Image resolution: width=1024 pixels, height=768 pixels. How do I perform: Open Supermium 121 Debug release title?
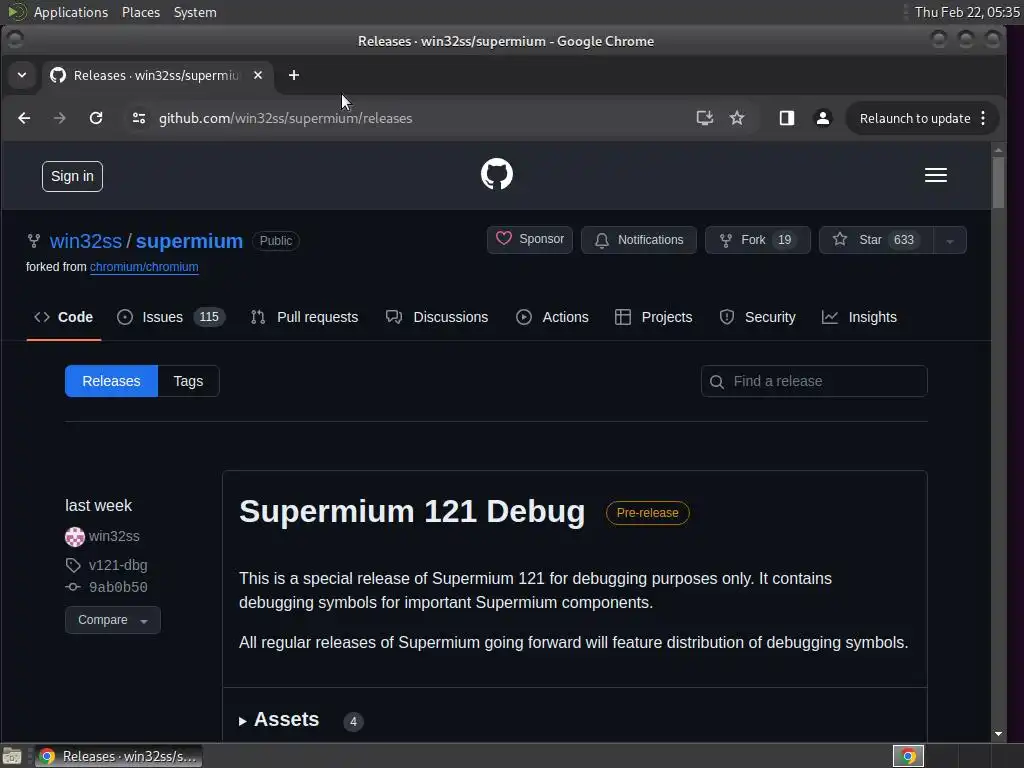[x=411, y=511]
